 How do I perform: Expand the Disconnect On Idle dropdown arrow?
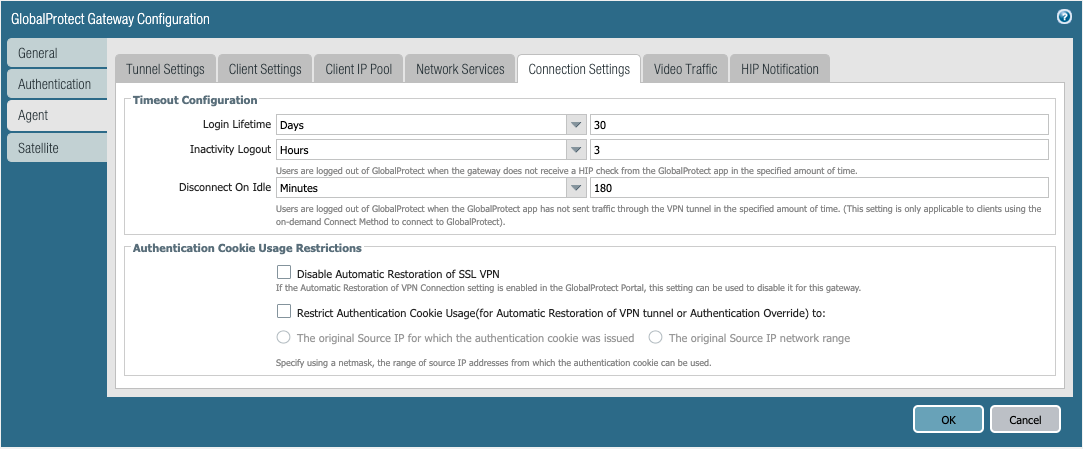tap(575, 187)
